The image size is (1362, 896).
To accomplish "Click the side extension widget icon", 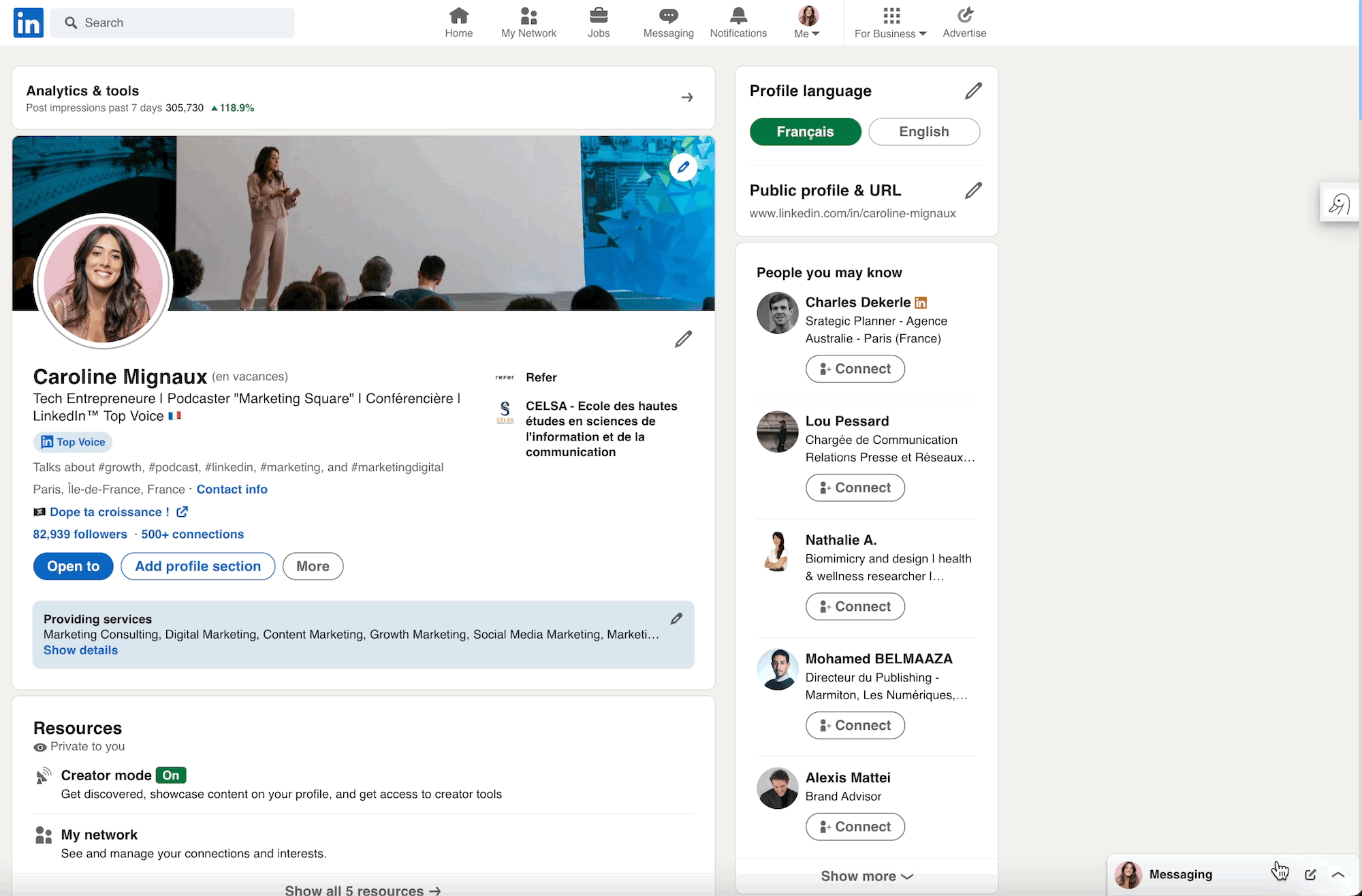I will [x=1340, y=203].
